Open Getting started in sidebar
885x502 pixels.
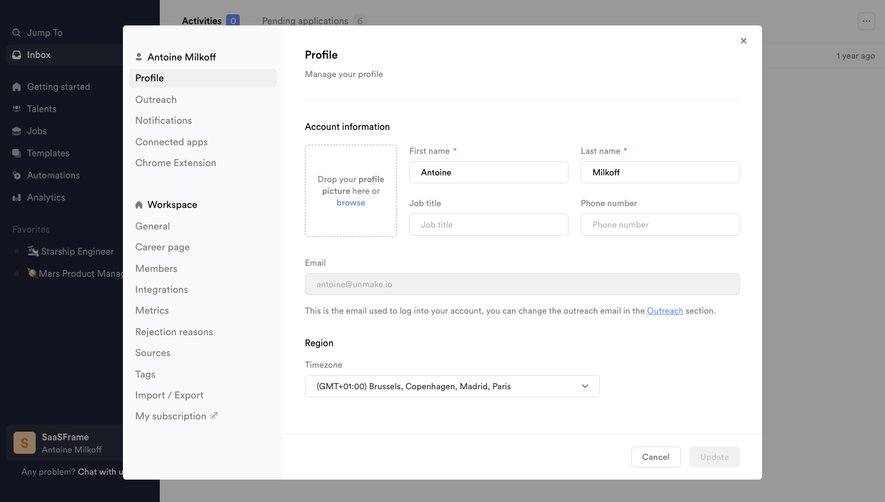(58, 86)
